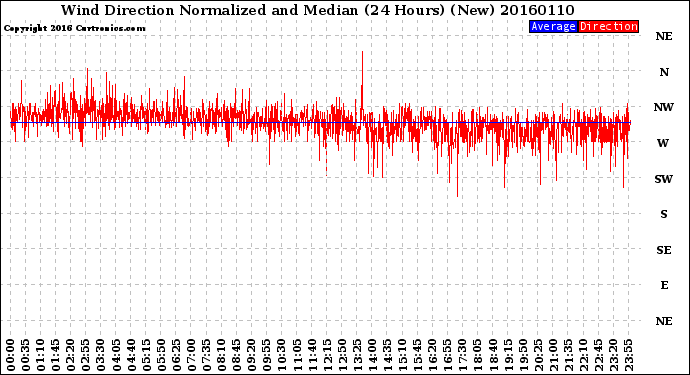The image size is (690, 375).
Task: Click the 00:00 time axis label
Action: [11, 355]
